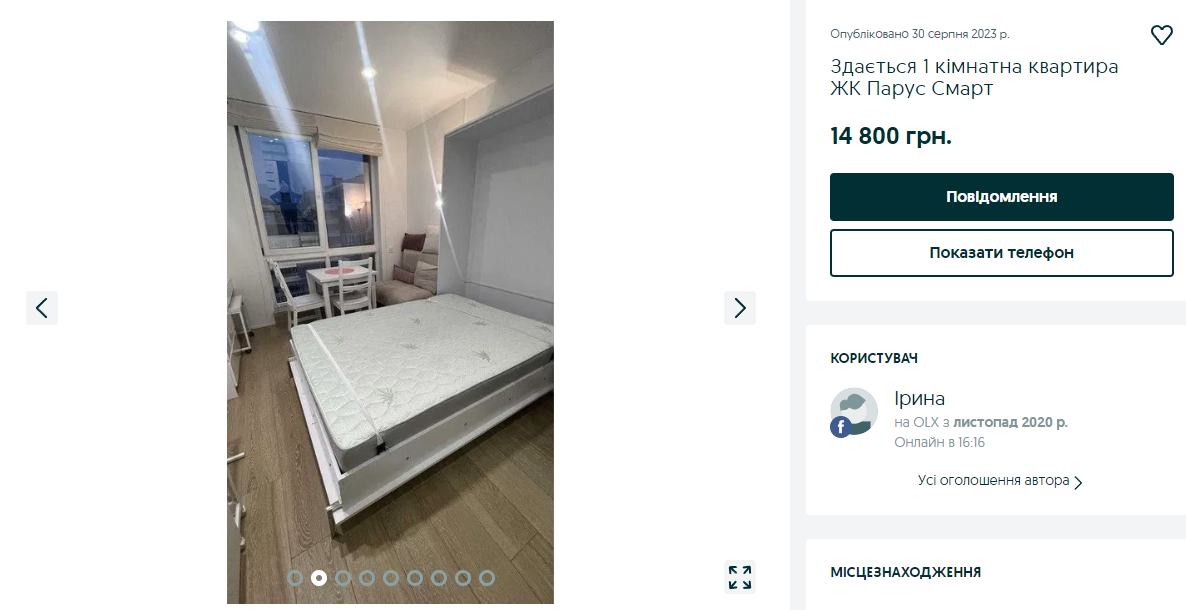1186x610 pixels.
Task: Go to the next photo
Action: point(740,308)
